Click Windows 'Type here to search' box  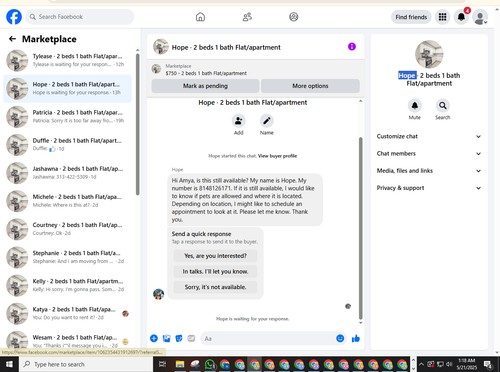[85, 364]
